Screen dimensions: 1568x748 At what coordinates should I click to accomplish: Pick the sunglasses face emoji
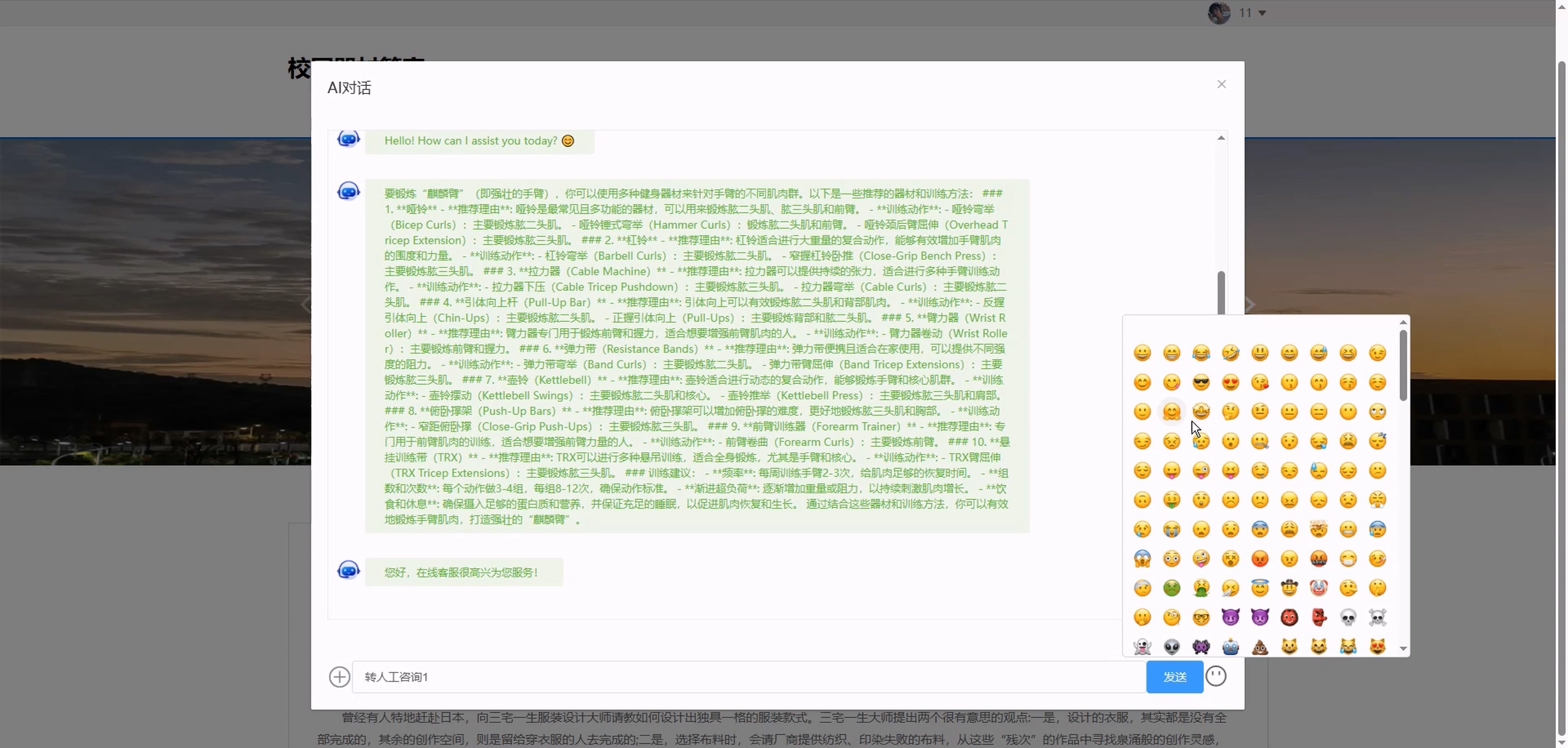(x=1201, y=383)
